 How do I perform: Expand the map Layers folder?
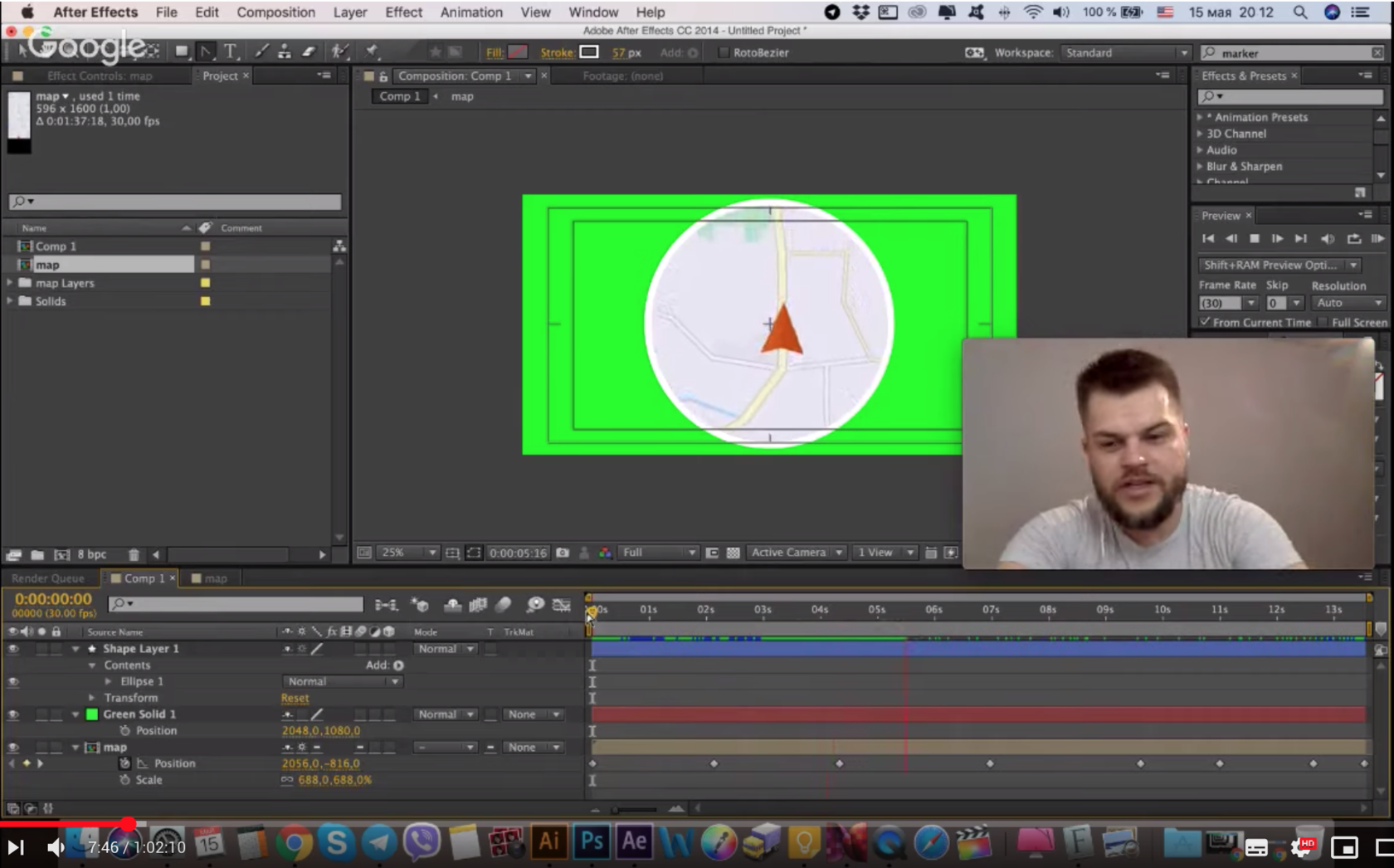click(10, 283)
